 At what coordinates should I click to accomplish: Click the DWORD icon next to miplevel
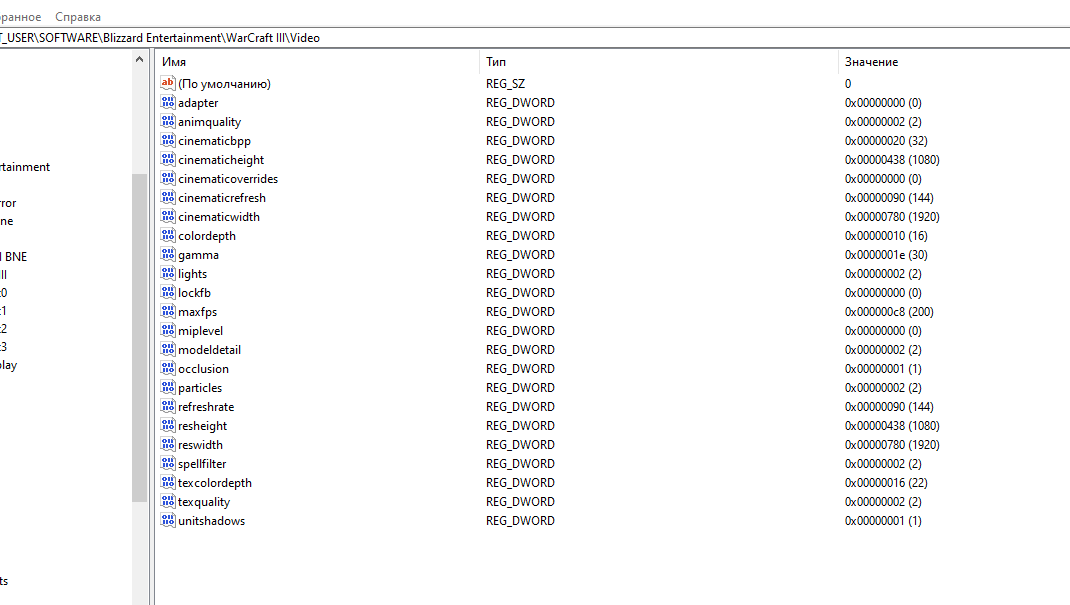[x=168, y=330]
